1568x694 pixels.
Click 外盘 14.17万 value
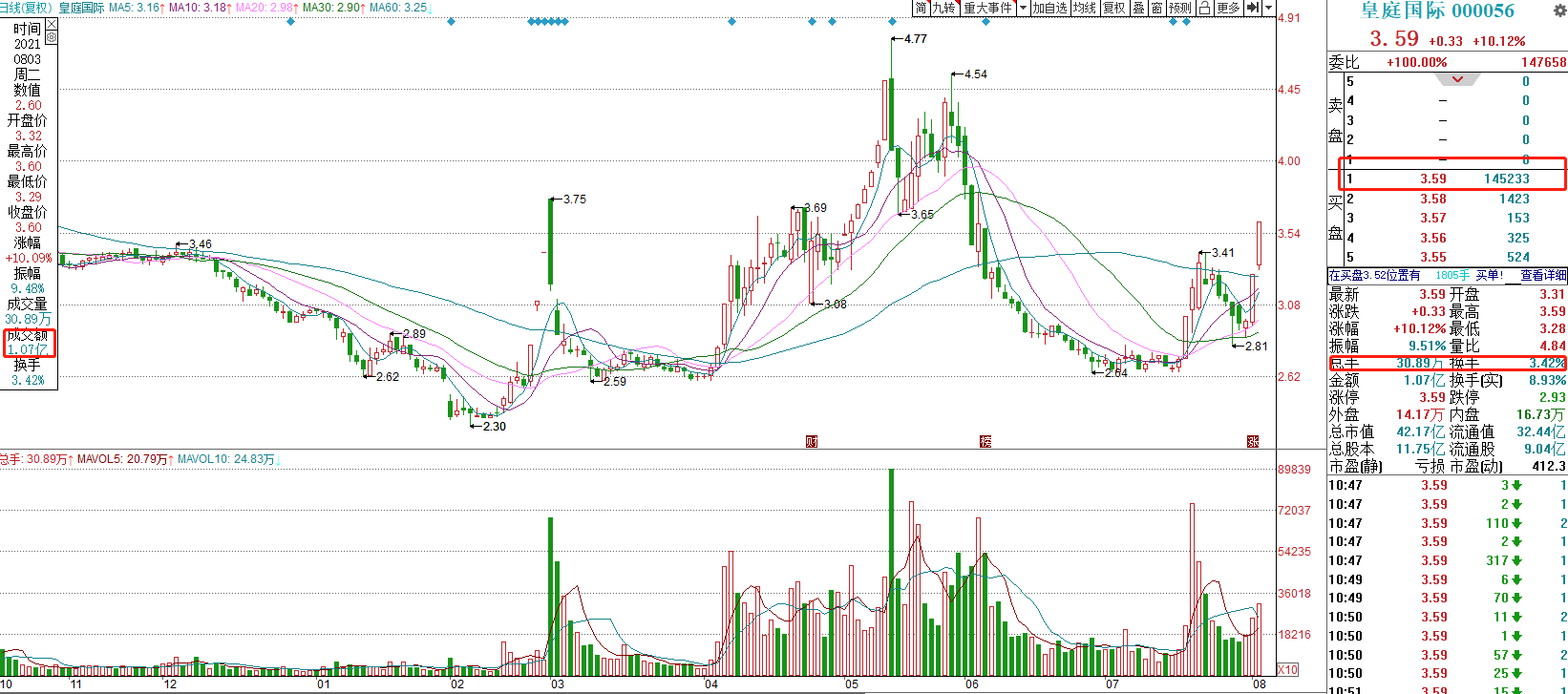1420,414
